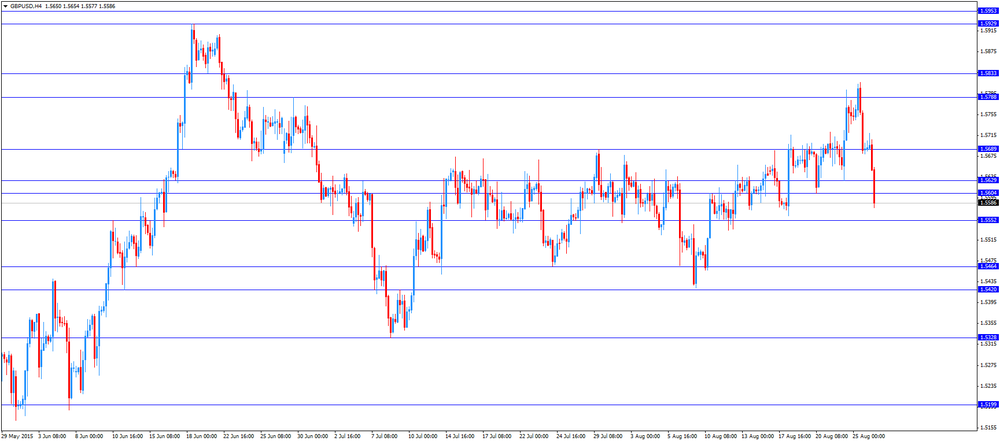
Task: Click the 14 Jul 16:00 time label
Action: click(x=460, y=437)
